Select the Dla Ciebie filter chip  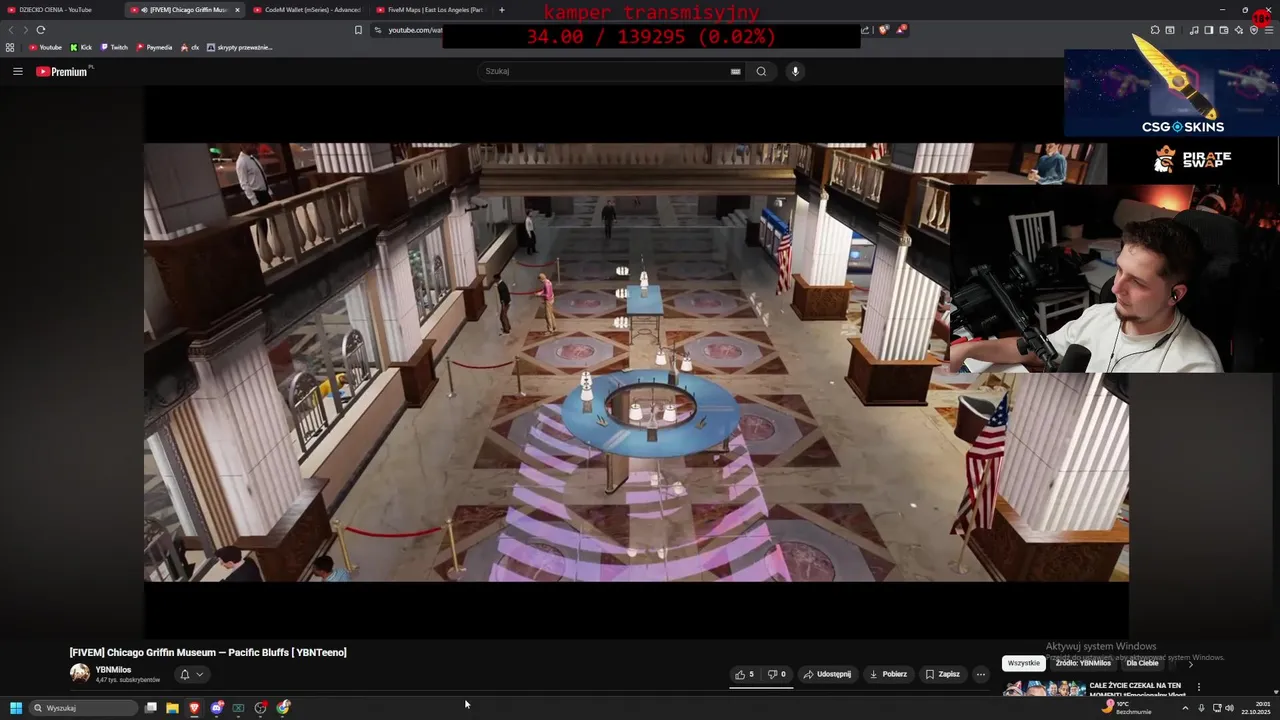click(x=1142, y=663)
